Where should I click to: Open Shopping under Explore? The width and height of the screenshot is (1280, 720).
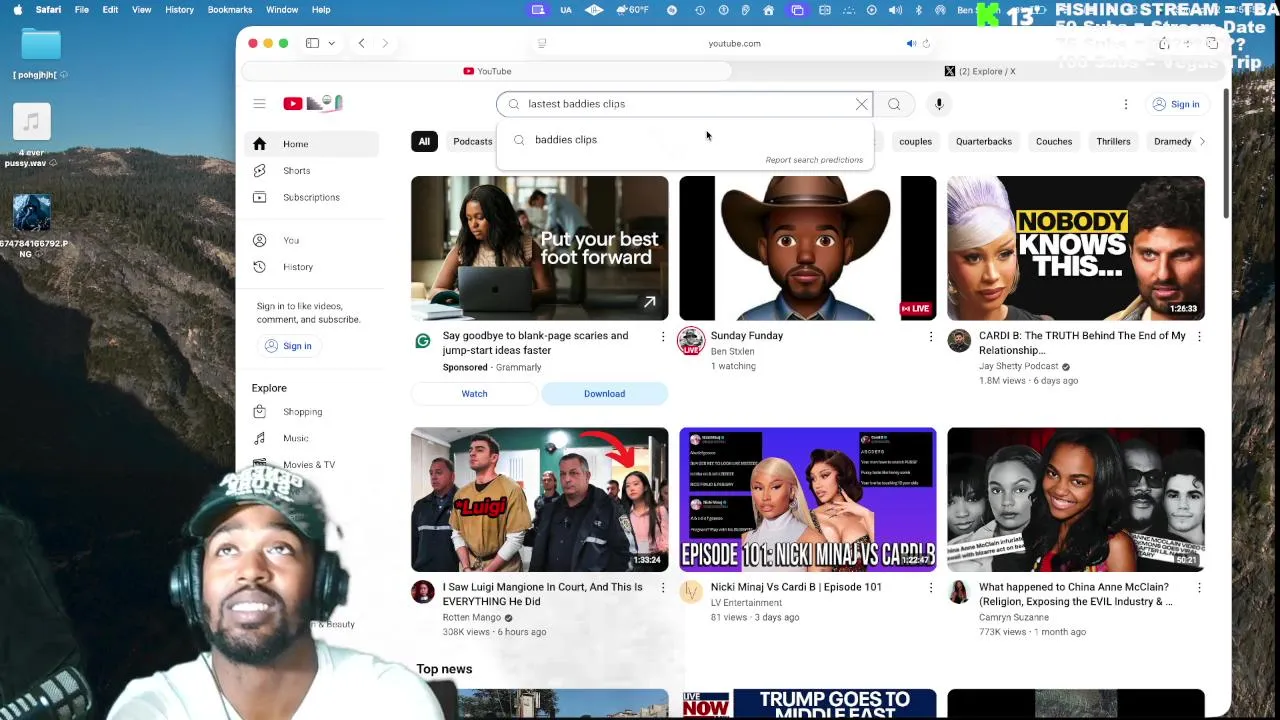[x=311, y=412]
